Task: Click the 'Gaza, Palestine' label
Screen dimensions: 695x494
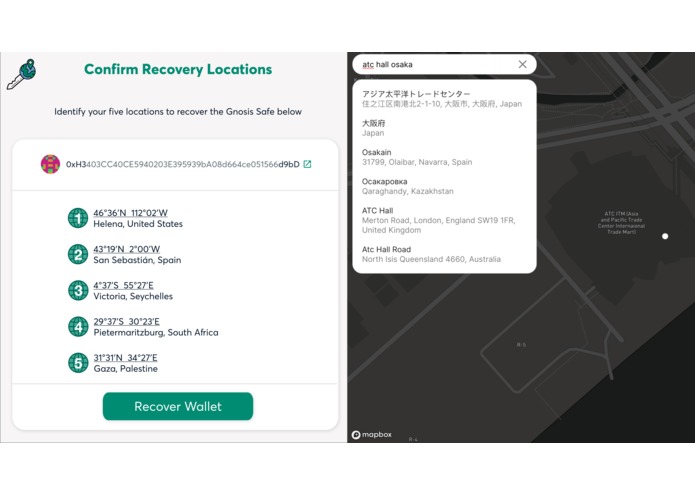Action: 125,369
